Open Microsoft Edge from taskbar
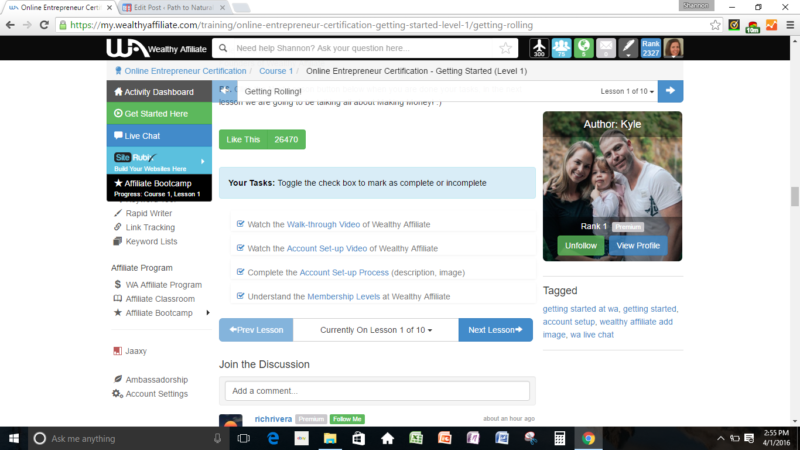 point(273,439)
